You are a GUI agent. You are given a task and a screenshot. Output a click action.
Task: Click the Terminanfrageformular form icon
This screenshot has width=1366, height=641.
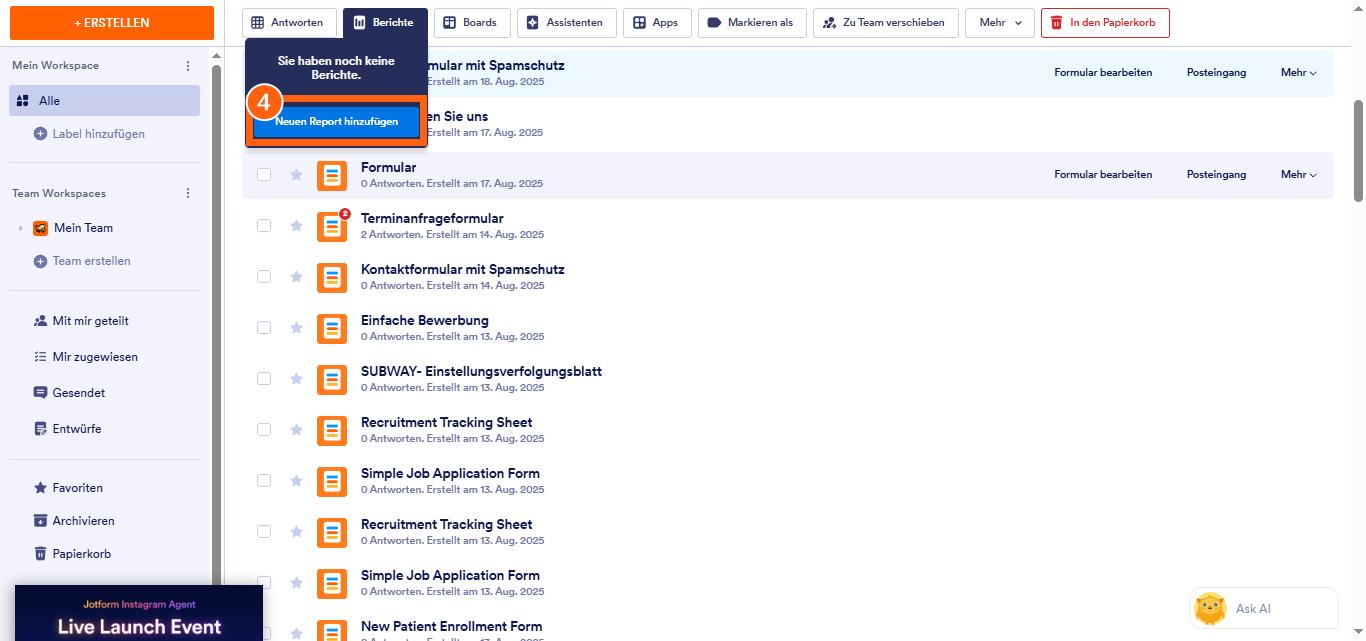tap(332, 227)
